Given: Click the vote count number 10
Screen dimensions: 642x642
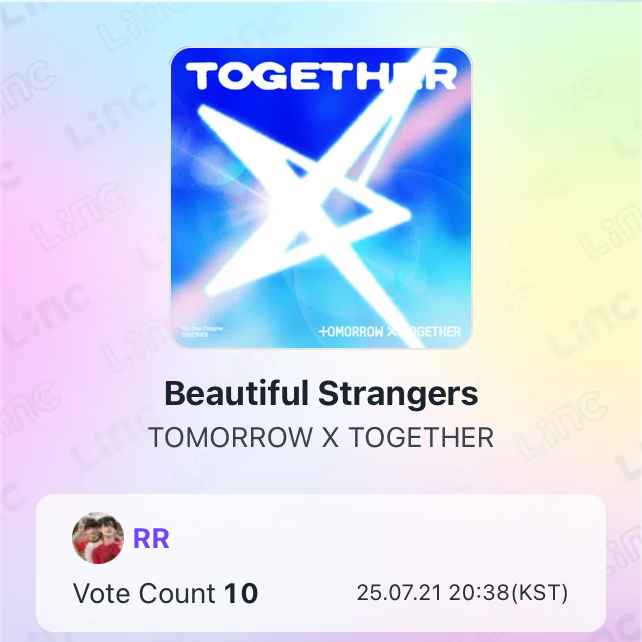Looking at the screenshot, I should click(241, 593).
